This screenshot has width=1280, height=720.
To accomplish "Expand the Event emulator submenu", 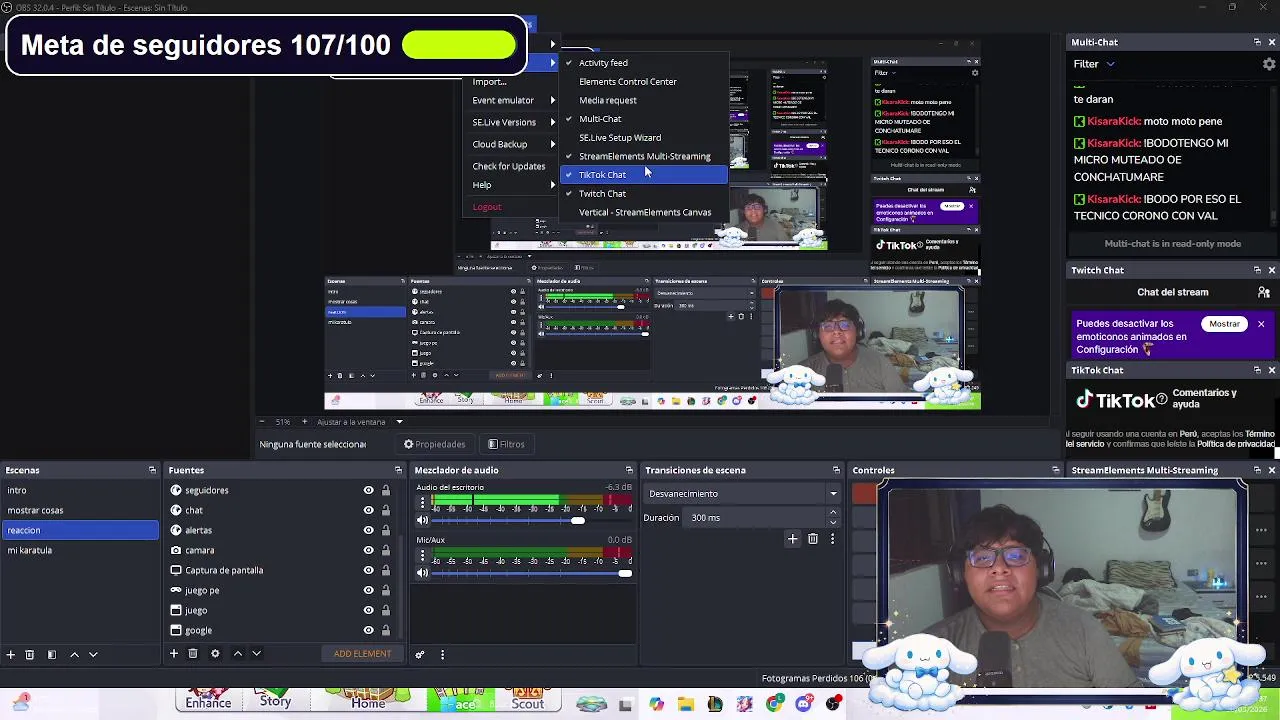I will pyautogui.click(x=513, y=101).
